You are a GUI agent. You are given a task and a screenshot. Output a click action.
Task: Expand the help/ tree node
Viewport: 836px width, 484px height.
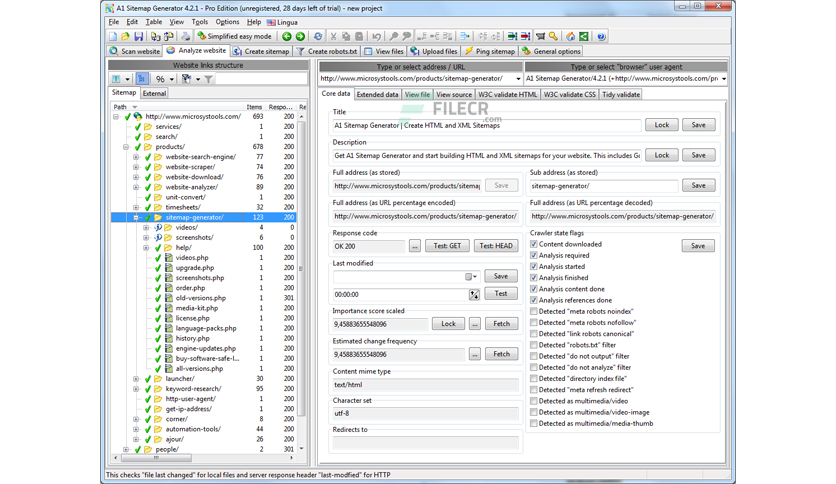(146, 248)
